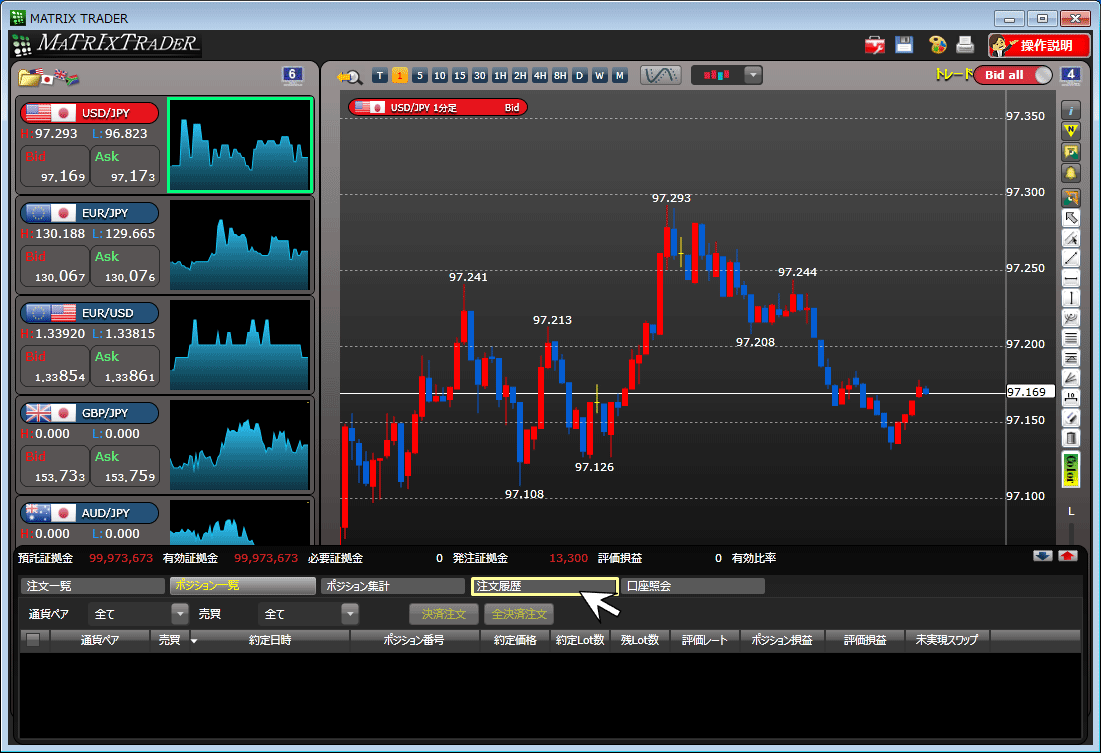Click the 評価損益 column header
Viewport: 1101px width, 753px height.
865,640
